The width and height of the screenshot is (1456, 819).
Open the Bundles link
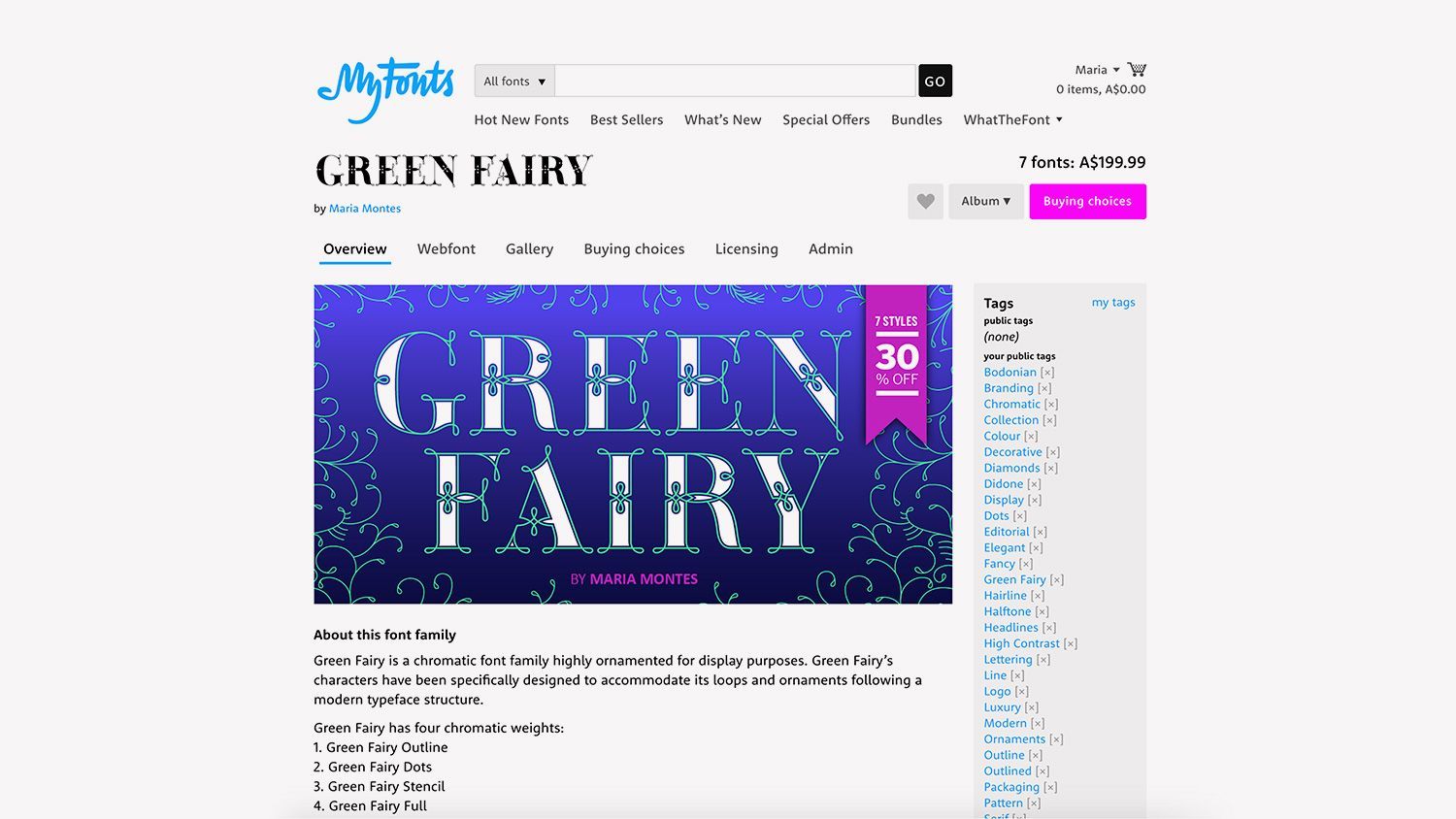916,120
